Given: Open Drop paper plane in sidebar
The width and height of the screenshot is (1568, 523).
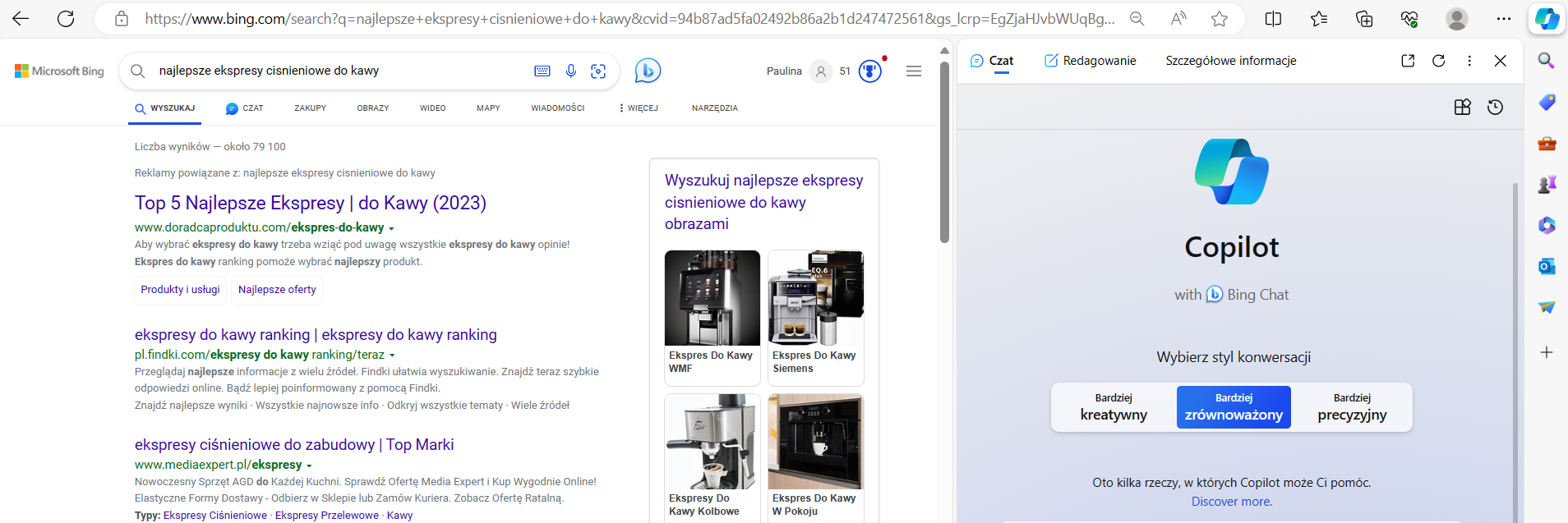Looking at the screenshot, I should [1547, 307].
